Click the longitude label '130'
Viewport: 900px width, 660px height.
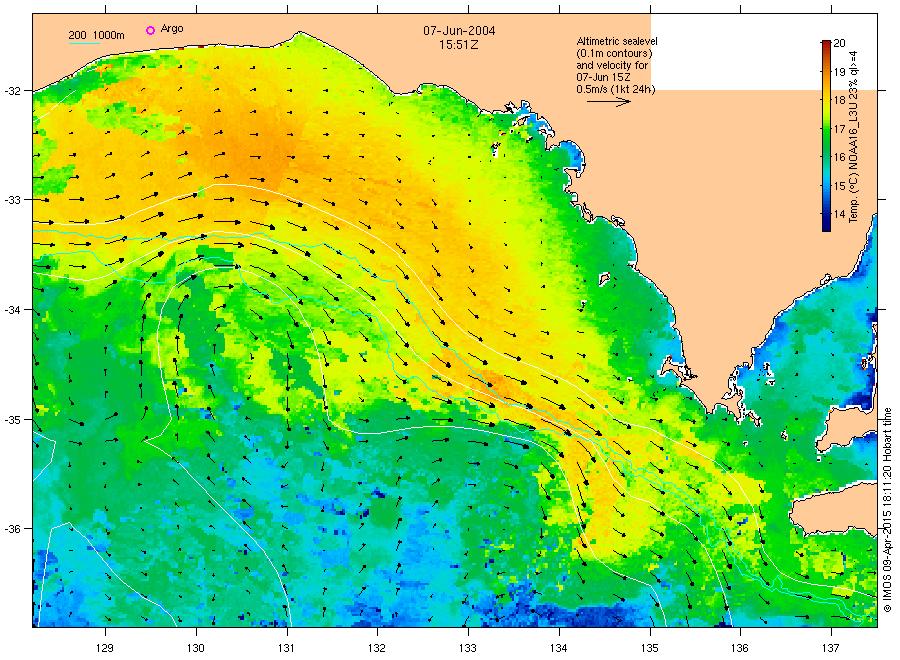click(196, 648)
